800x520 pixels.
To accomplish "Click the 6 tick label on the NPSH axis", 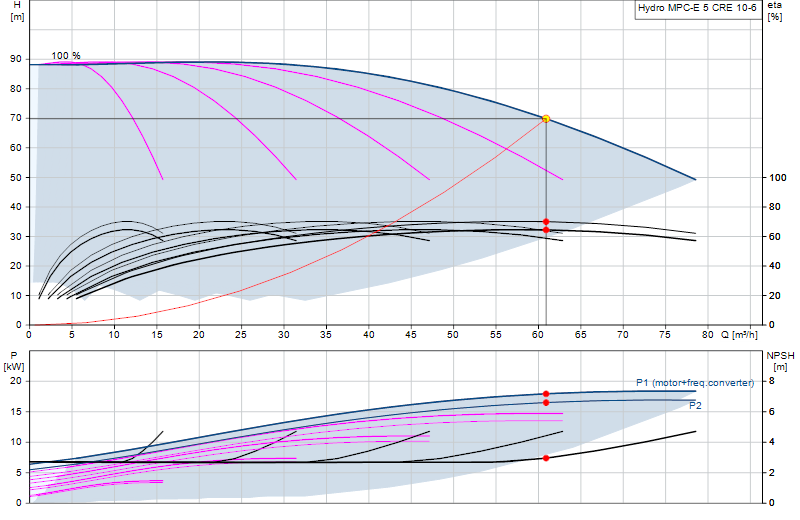I will (772, 412).
